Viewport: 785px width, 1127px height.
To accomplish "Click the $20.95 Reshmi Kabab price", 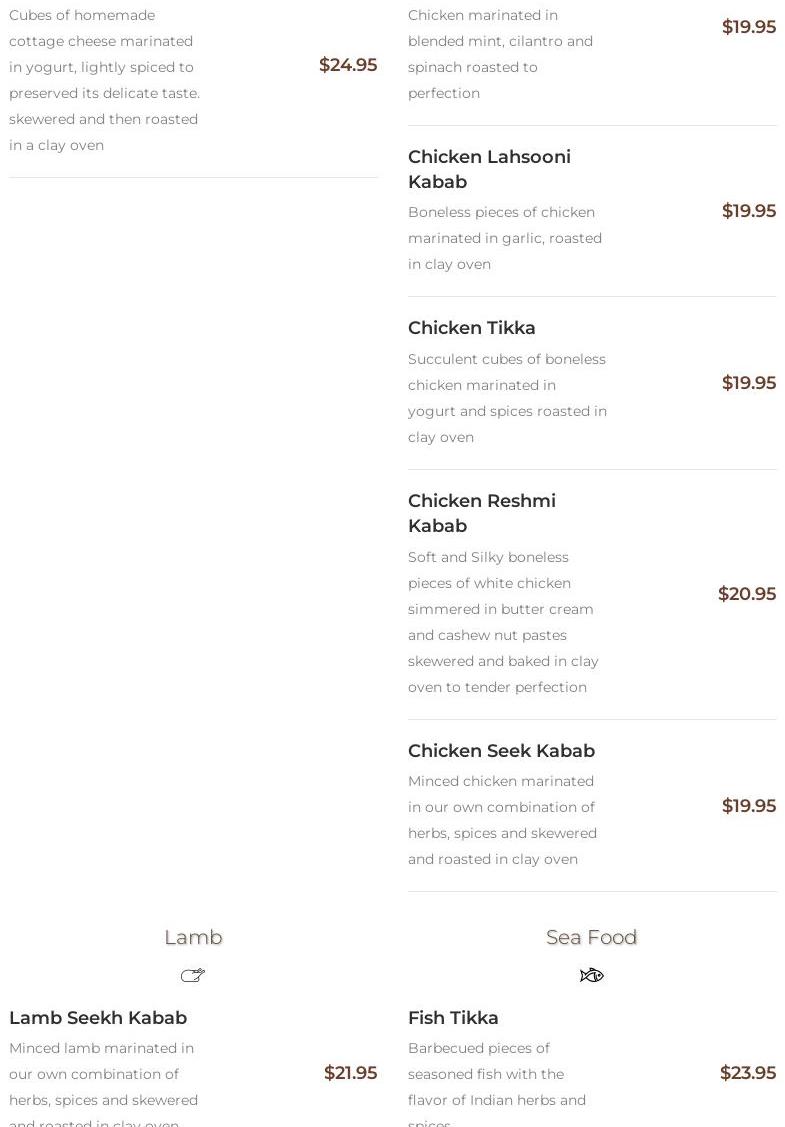I will [747, 594].
